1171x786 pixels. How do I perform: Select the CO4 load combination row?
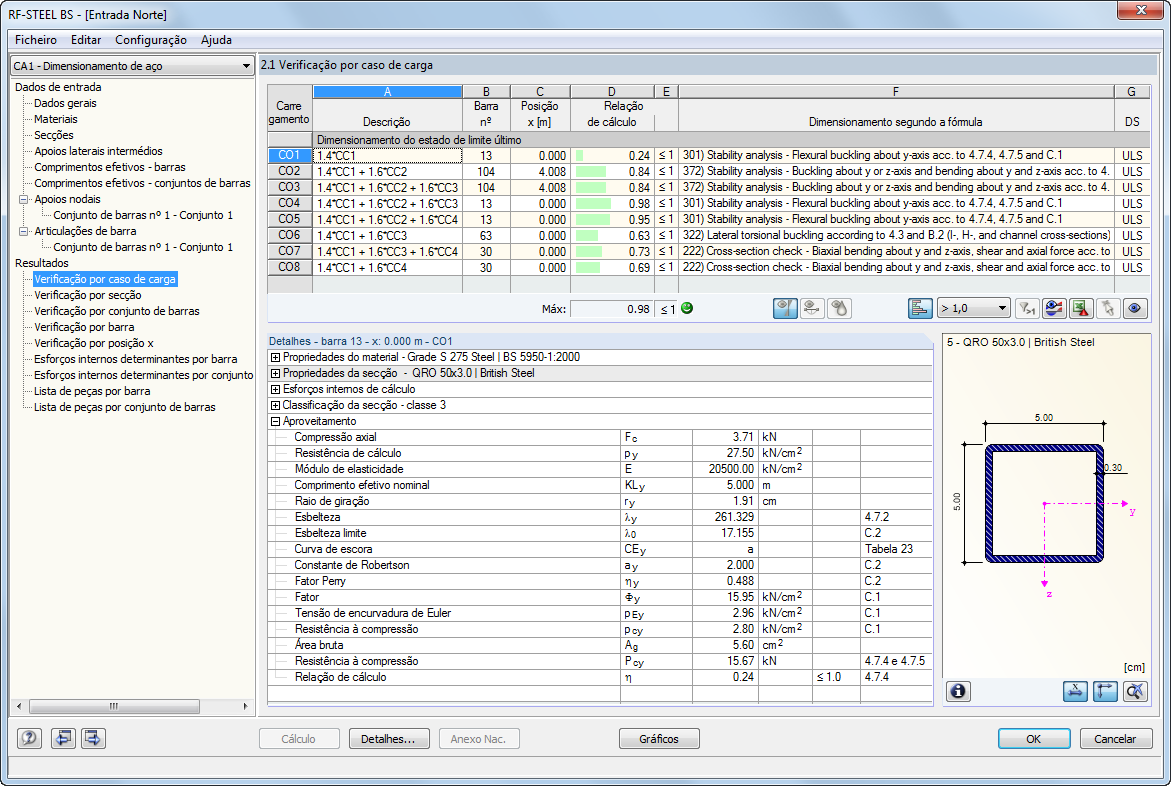708,203
